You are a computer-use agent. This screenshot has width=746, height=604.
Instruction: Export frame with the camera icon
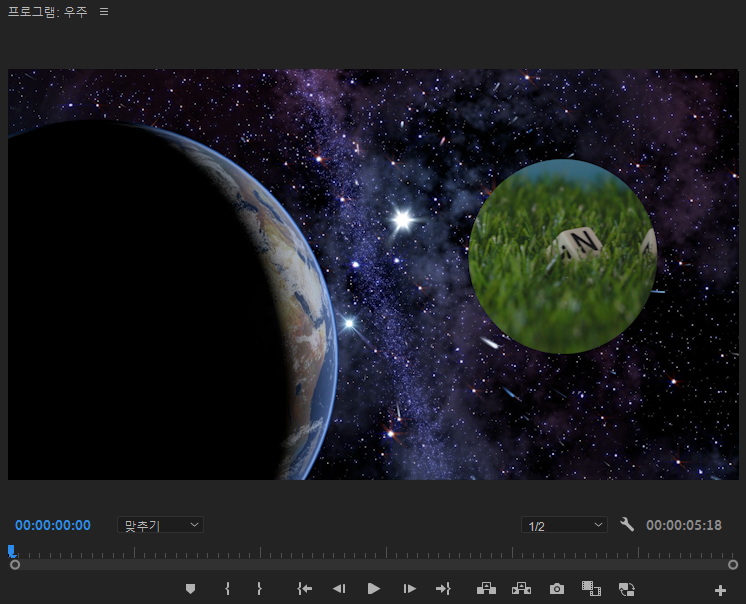[557, 589]
